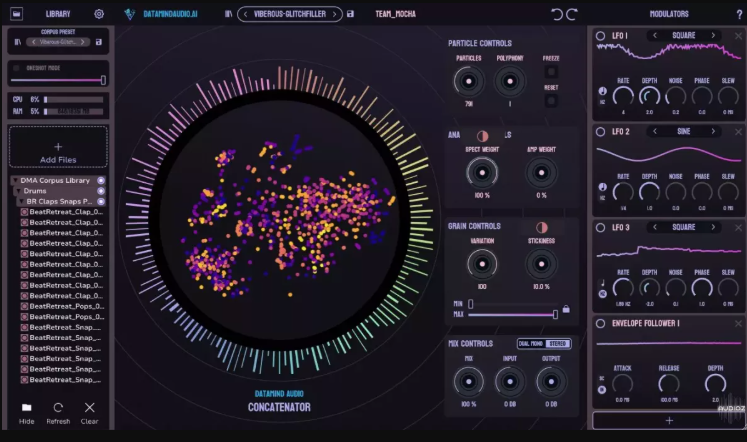Go to previous main preset before Viberous-Glitchfiller
This screenshot has width=747, height=442.
[245, 14]
